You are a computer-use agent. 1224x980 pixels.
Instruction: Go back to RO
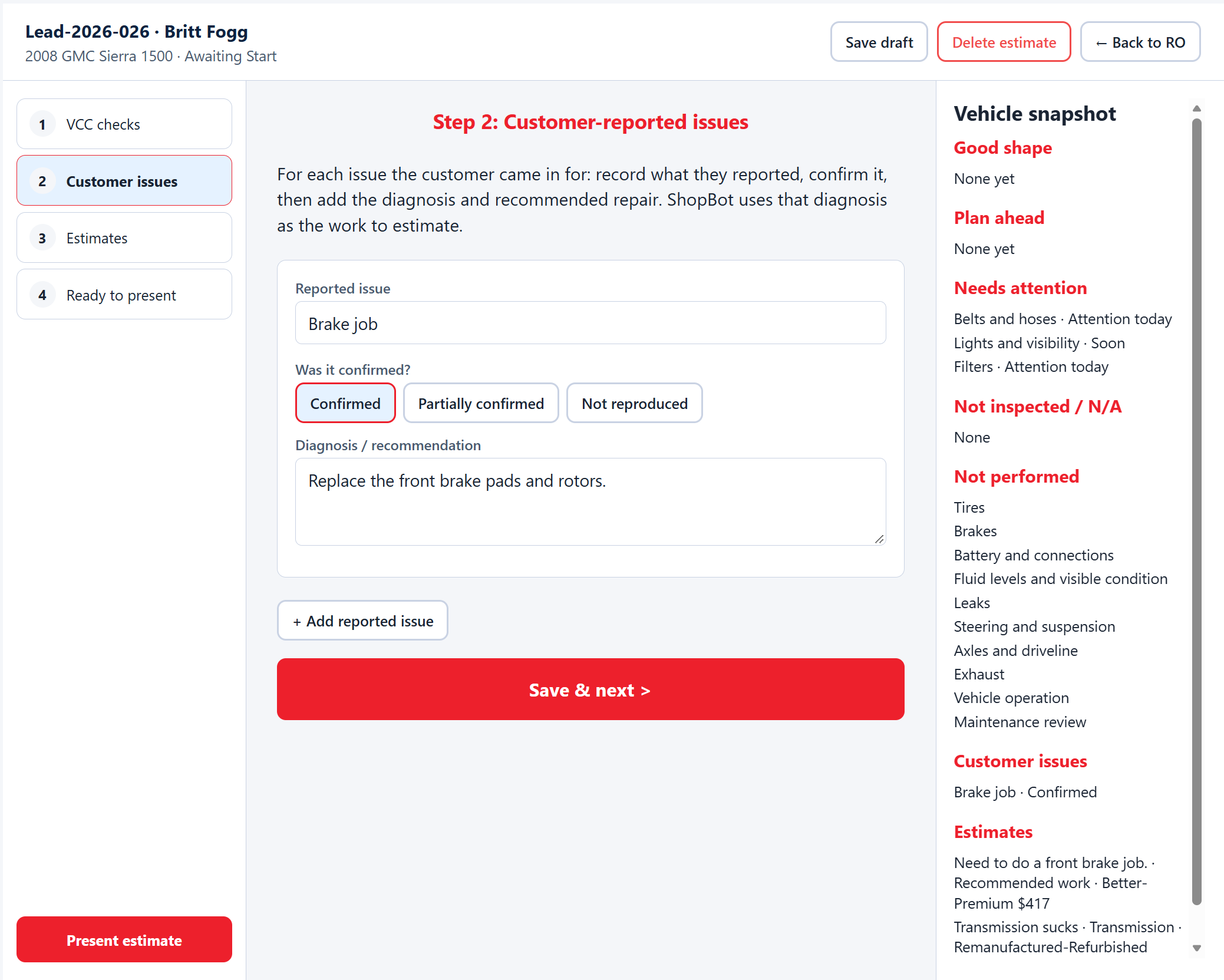point(1140,42)
